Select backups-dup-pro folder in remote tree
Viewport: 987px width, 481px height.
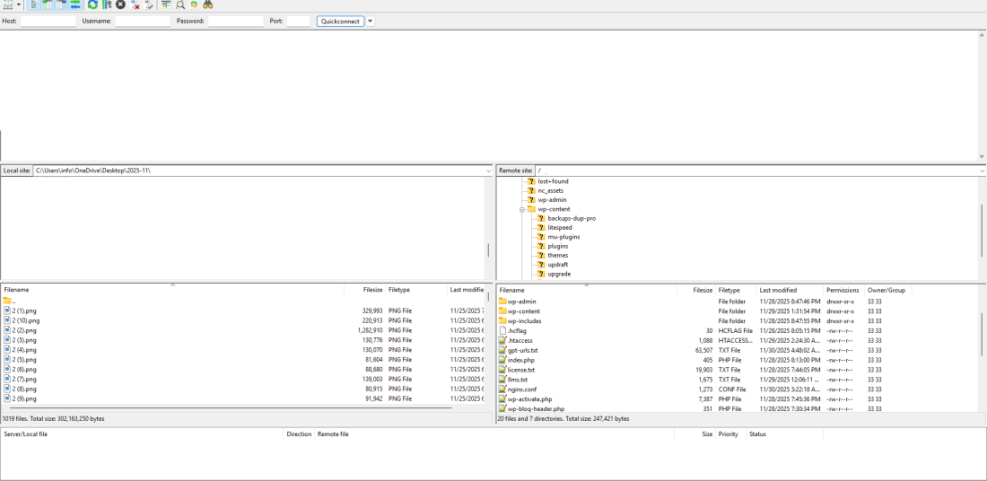(x=572, y=218)
